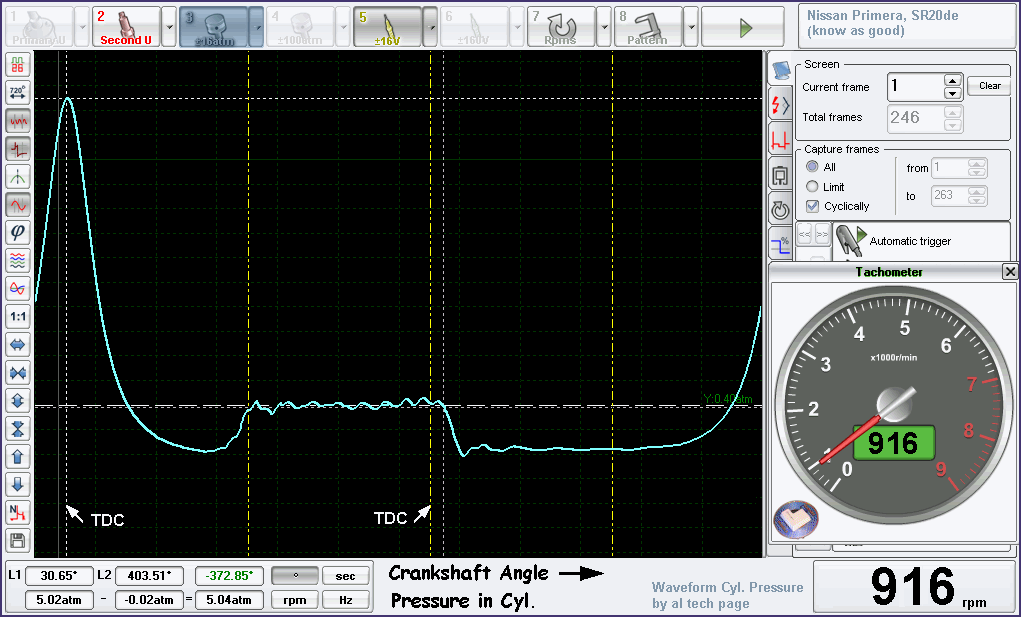The width and height of the screenshot is (1021, 617).
Task: Click the phi (φ) phase icon
Action: pyautogui.click(x=18, y=232)
